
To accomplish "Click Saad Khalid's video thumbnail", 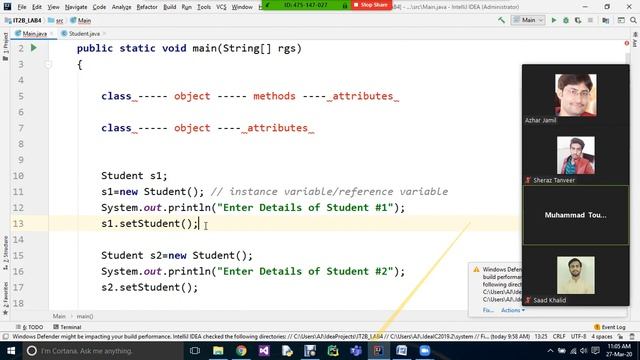I will coord(576,275).
